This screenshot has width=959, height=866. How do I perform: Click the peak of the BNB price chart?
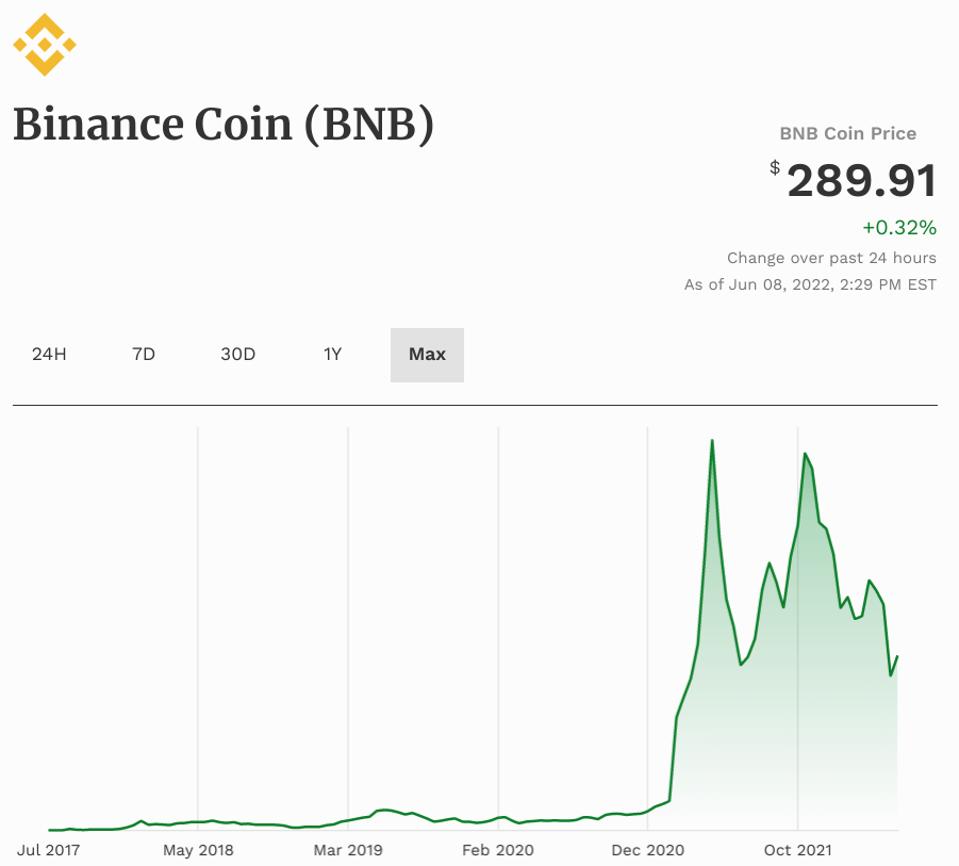[x=712, y=440]
